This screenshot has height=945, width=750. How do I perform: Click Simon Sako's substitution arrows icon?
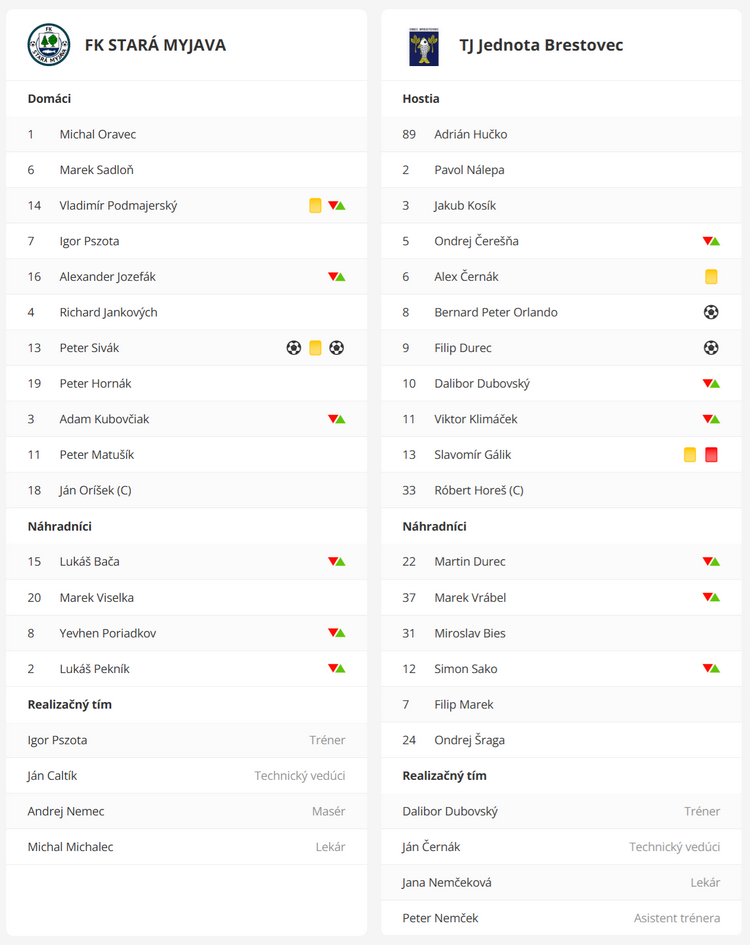711,668
